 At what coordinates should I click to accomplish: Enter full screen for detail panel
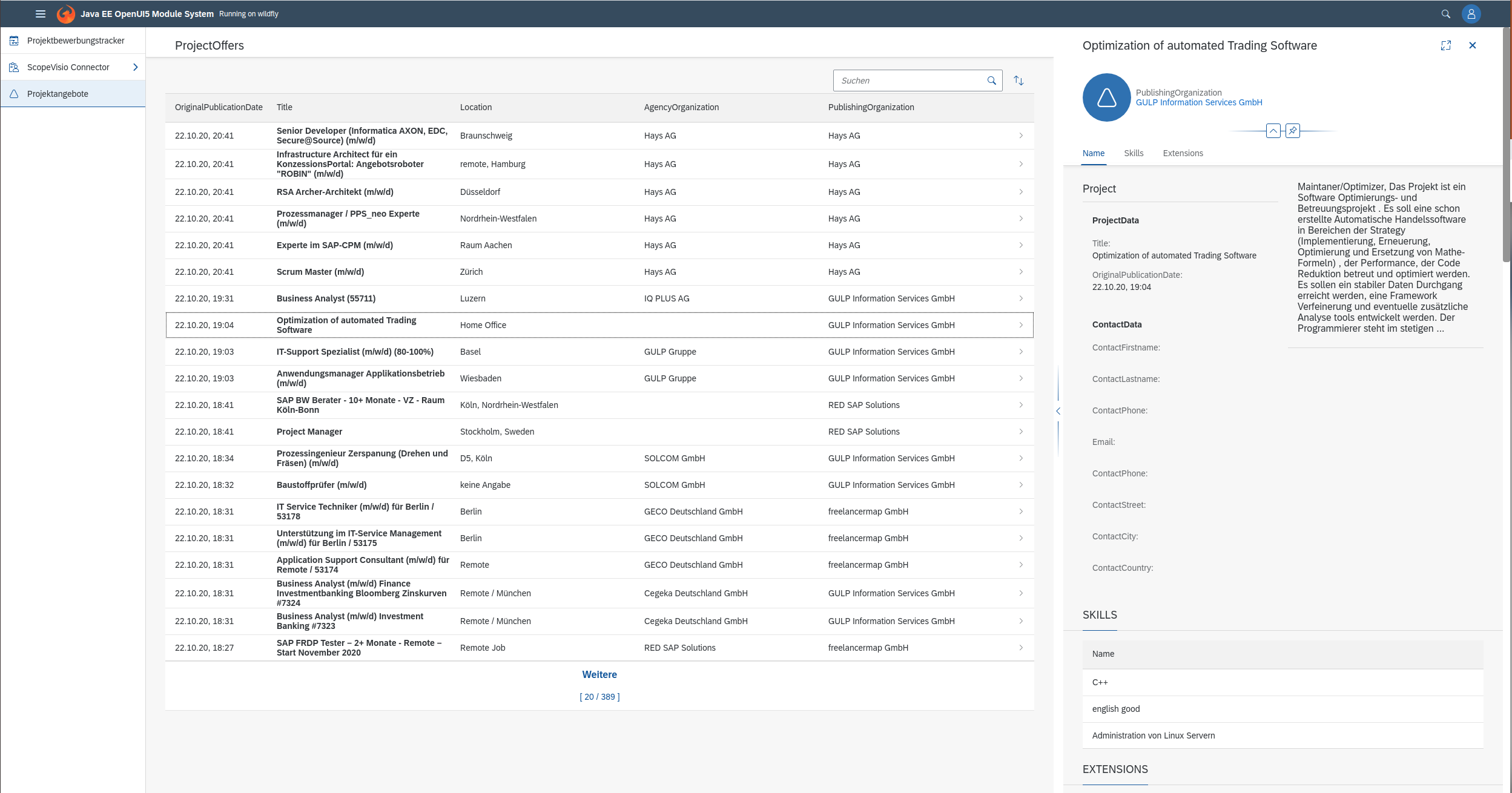1445,45
